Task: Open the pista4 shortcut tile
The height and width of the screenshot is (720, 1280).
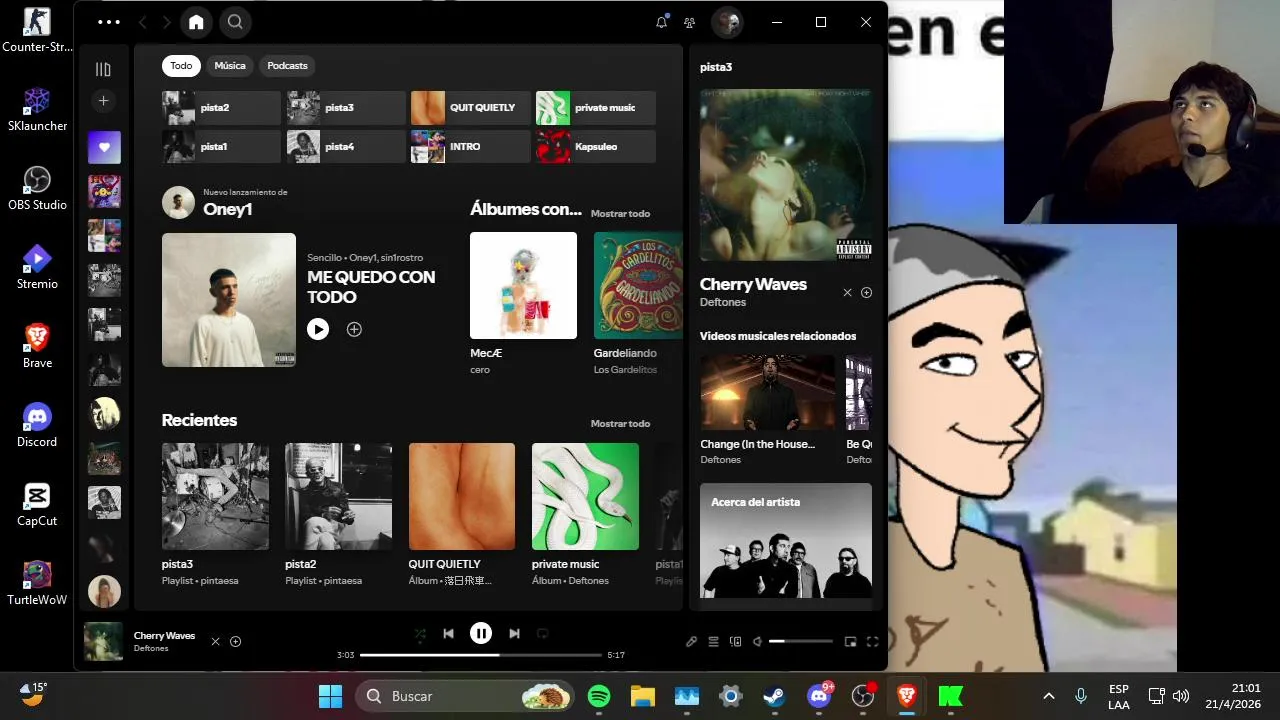Action: pos(346,146)
